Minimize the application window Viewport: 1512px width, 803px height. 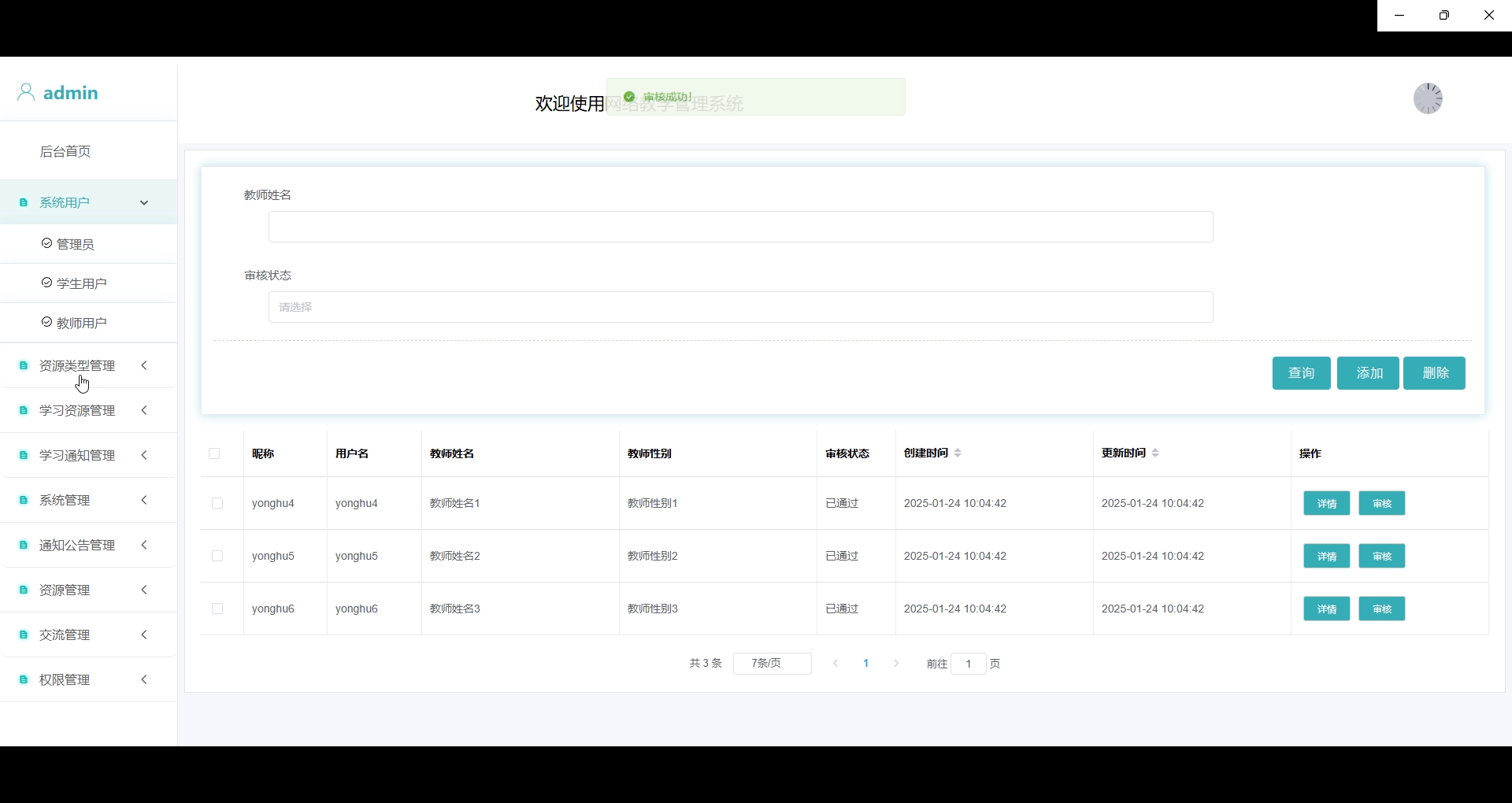[x=1399, y=15]
